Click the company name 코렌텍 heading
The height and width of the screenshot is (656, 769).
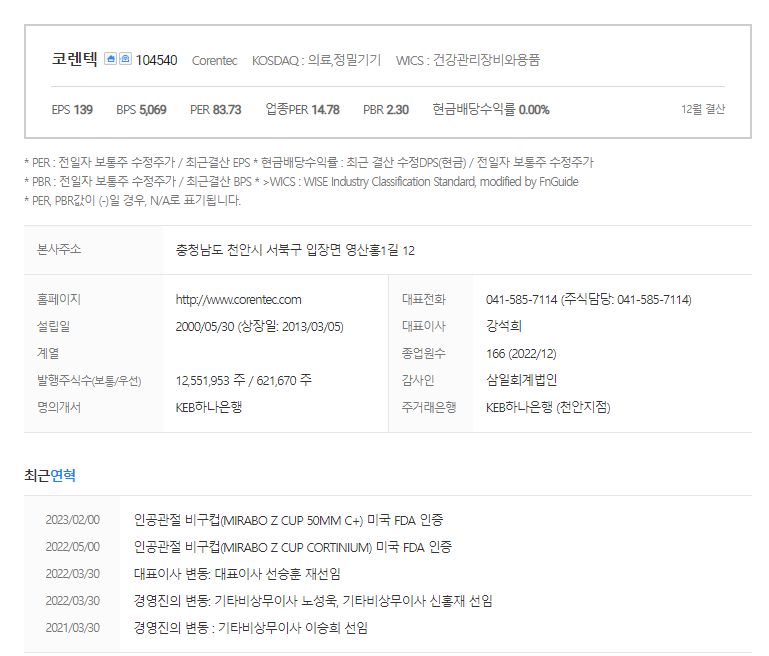tap(75, 59)
